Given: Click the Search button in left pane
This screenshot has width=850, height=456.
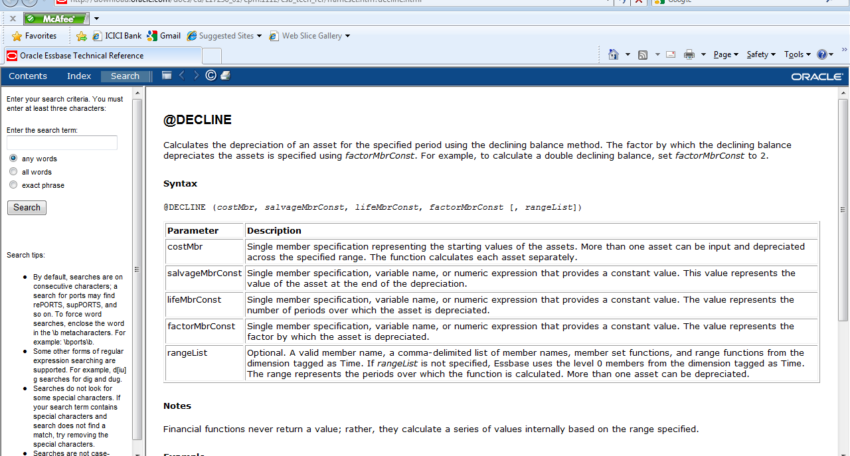Looking at the screenshot, I should (x=27, y=208).
